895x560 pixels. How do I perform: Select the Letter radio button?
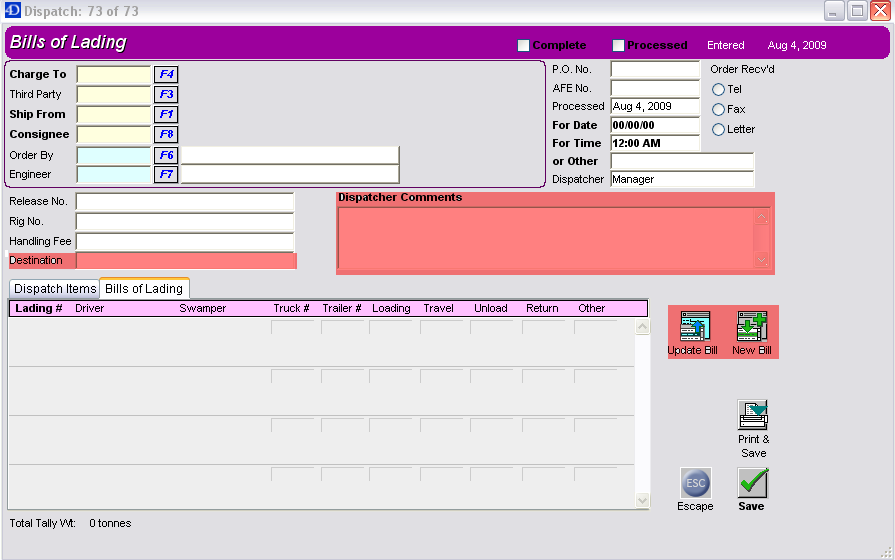[718, 130]
